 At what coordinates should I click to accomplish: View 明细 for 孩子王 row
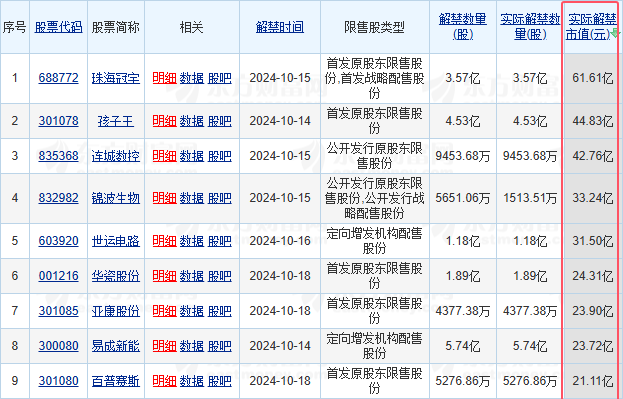click(164, 121)
